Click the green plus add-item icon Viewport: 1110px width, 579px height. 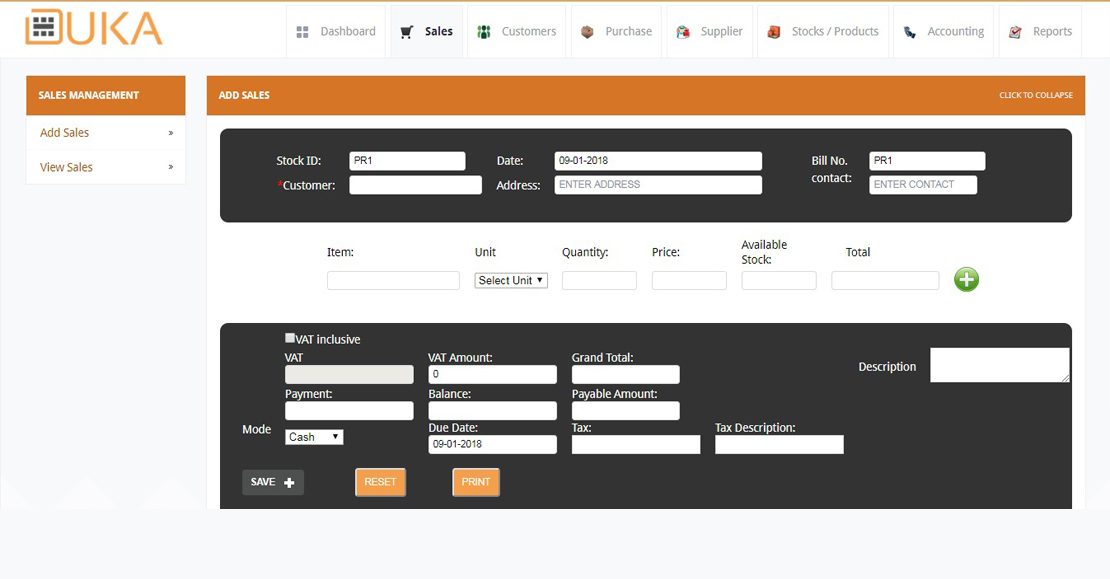966,280
